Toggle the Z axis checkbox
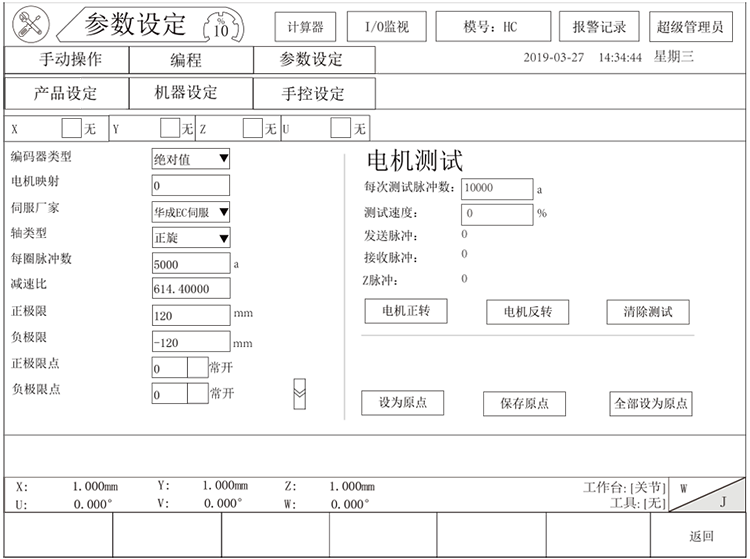Screen dimensions: 750x559 [254, 128]
